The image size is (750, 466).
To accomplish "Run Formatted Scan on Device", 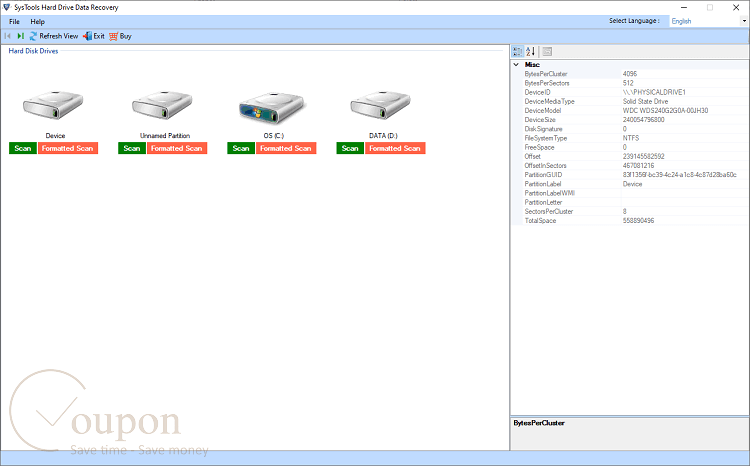I will click(x=68, y=148).
